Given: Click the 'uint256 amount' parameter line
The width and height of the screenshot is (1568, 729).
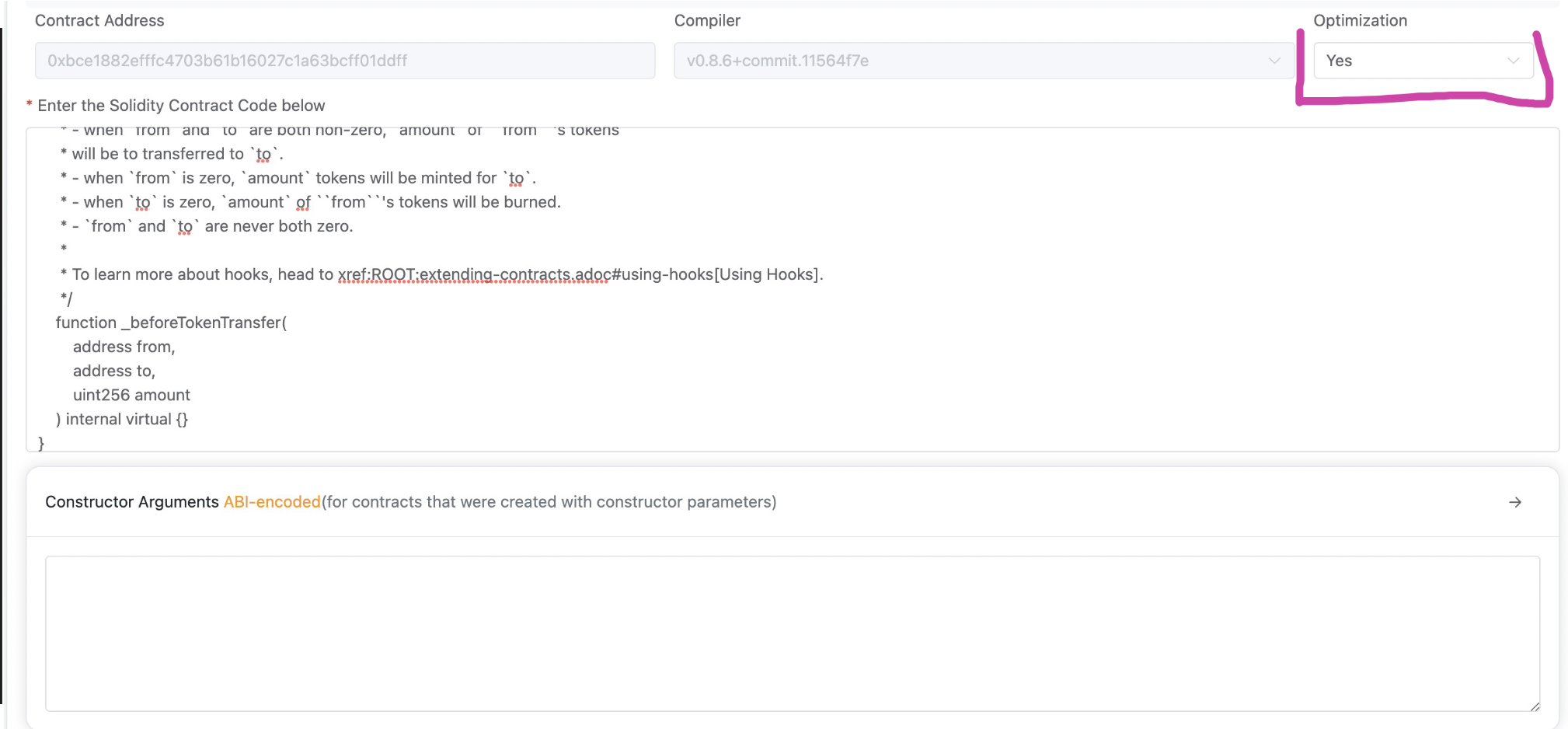Looking at the screenshot, I should (x=131, y=395).
